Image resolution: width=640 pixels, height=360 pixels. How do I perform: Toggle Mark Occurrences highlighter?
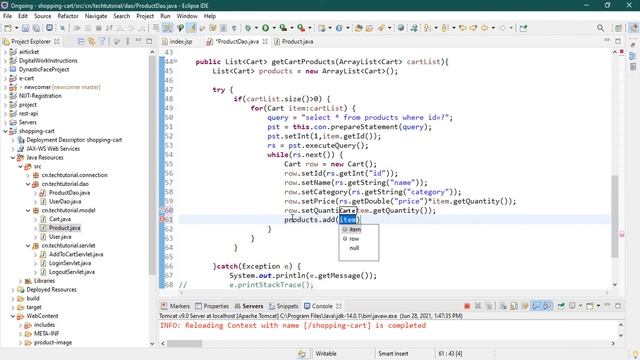coord(191,28)
